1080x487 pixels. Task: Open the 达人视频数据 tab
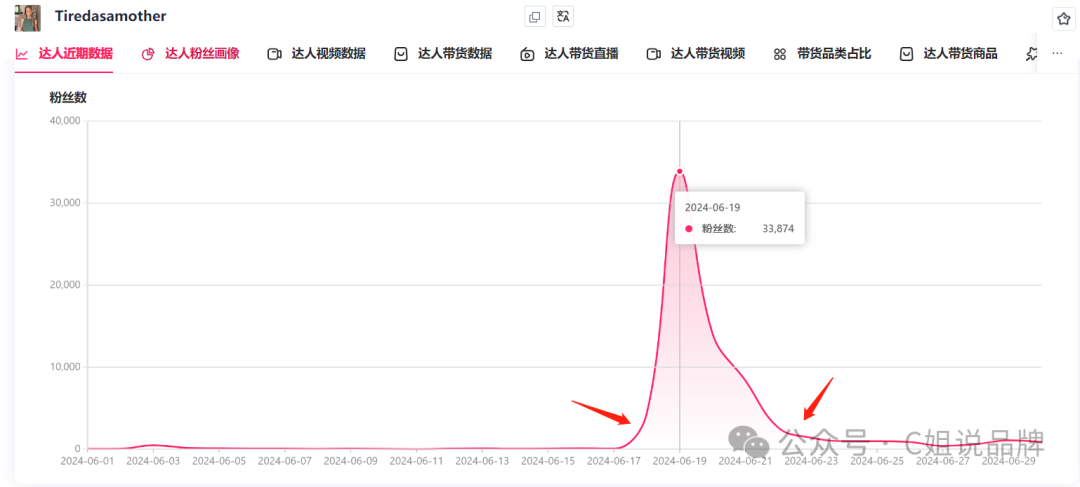316,54
